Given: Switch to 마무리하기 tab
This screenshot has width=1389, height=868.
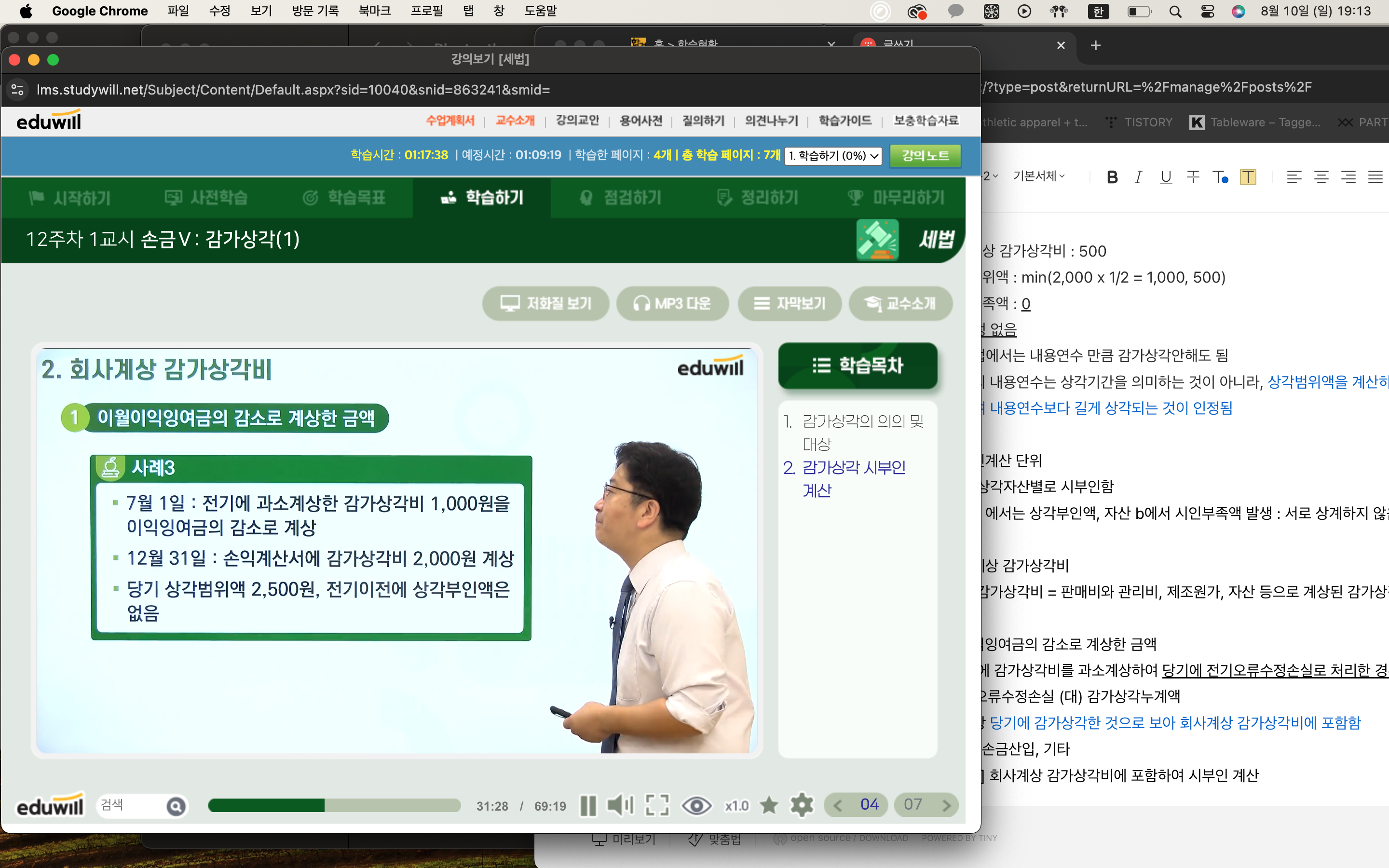Looking at the screenshot, I should (x=896, y=198).
